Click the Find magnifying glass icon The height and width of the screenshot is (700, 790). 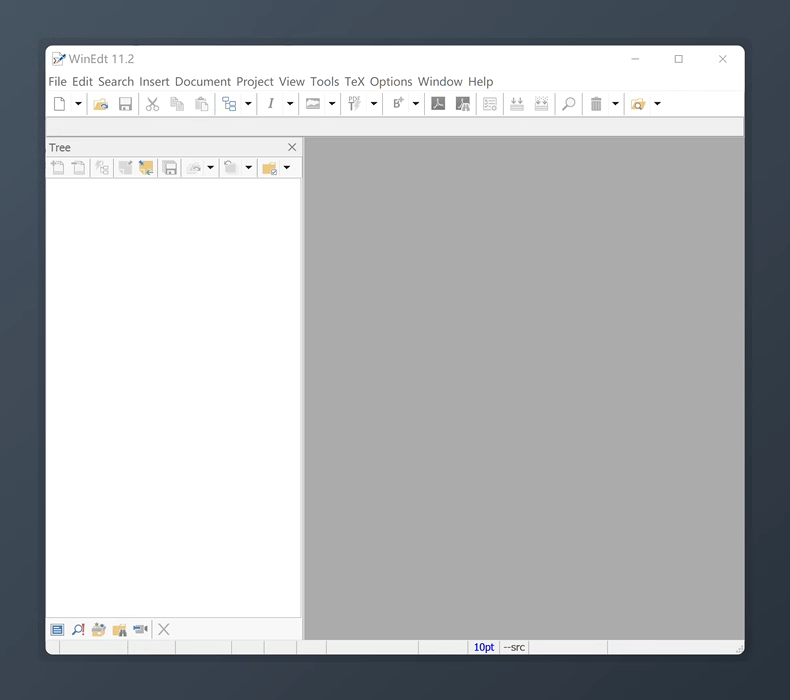click(568, 104)
